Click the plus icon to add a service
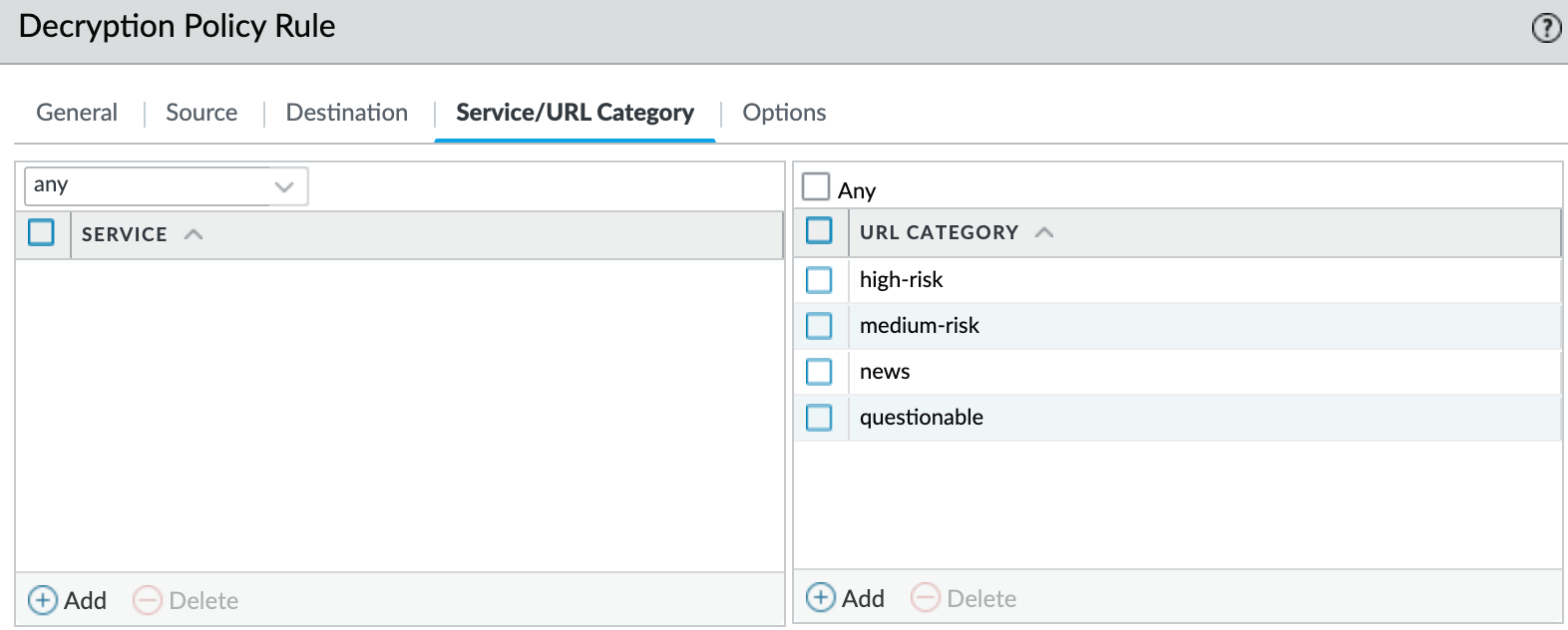This screenshot has height=630, width=1568. pos(43,600)
